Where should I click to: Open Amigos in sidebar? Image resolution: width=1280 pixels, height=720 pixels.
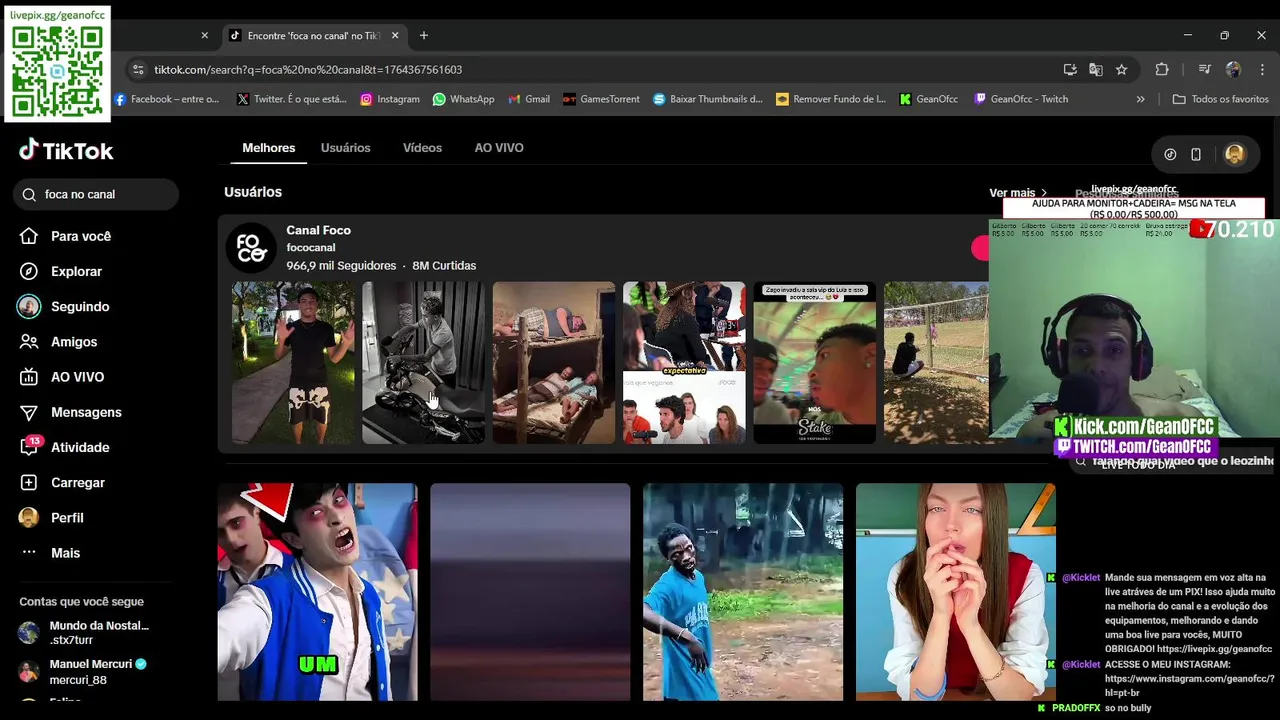pyautogui.click(x=74, y=342)
